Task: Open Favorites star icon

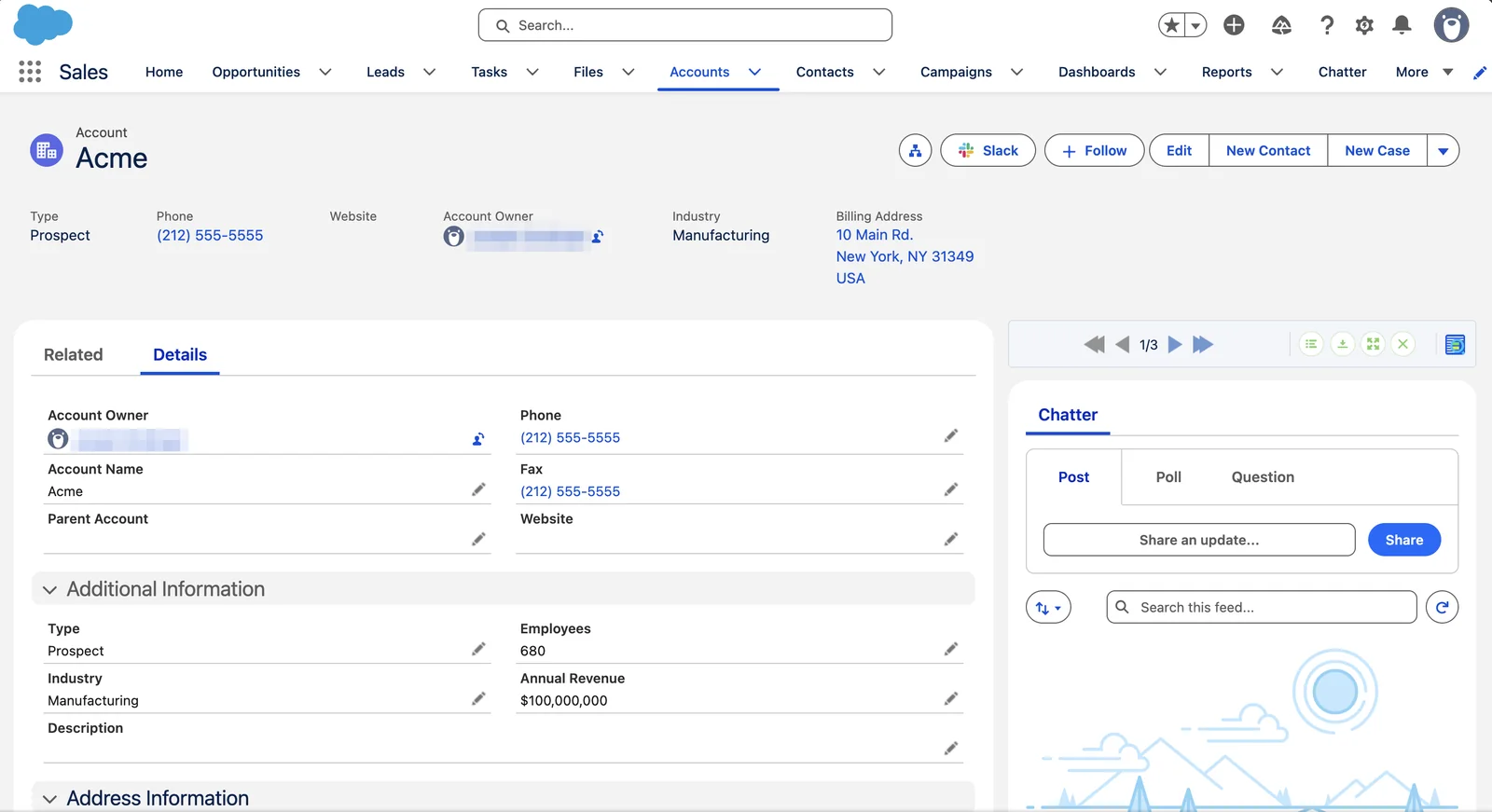Action: tap(1172, 25)
